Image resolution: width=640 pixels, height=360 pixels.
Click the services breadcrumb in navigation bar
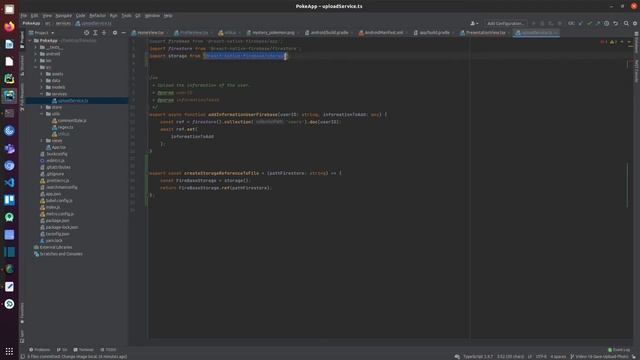63,24
